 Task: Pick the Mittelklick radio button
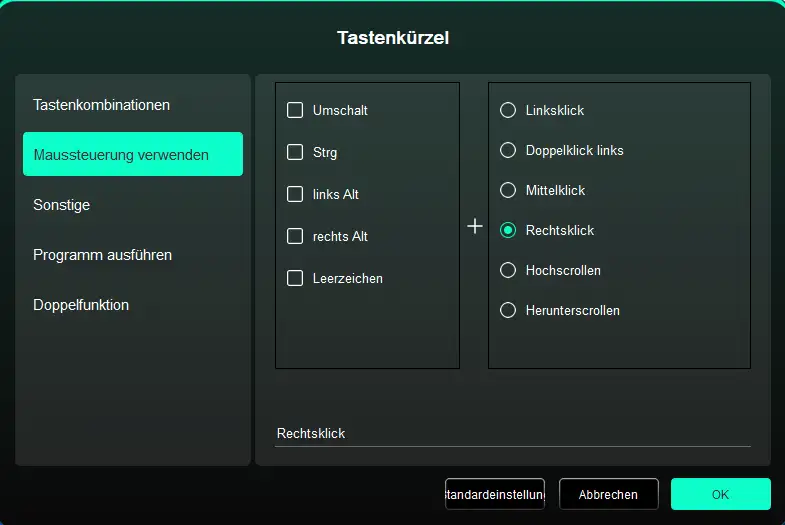coord(508,190)
